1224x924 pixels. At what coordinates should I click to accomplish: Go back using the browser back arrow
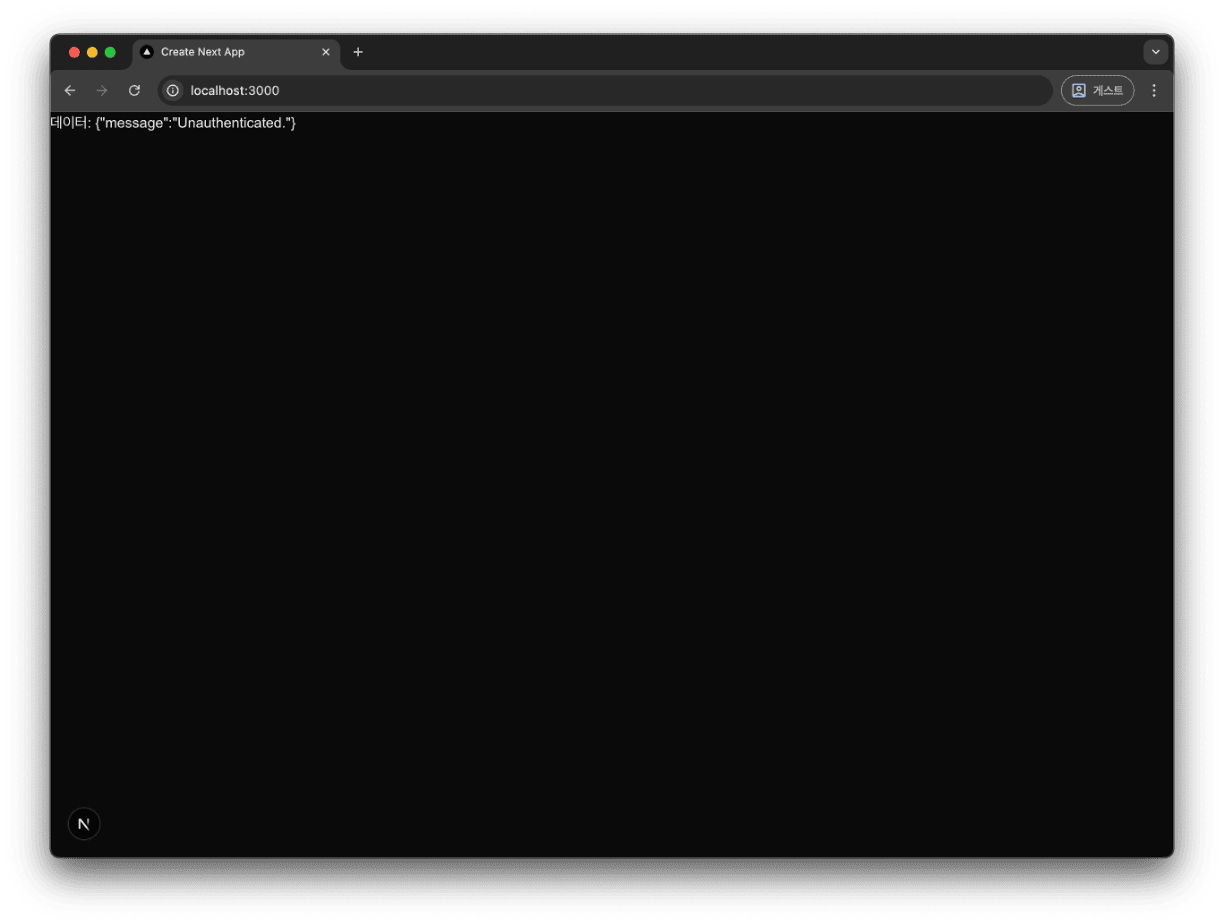70,91
